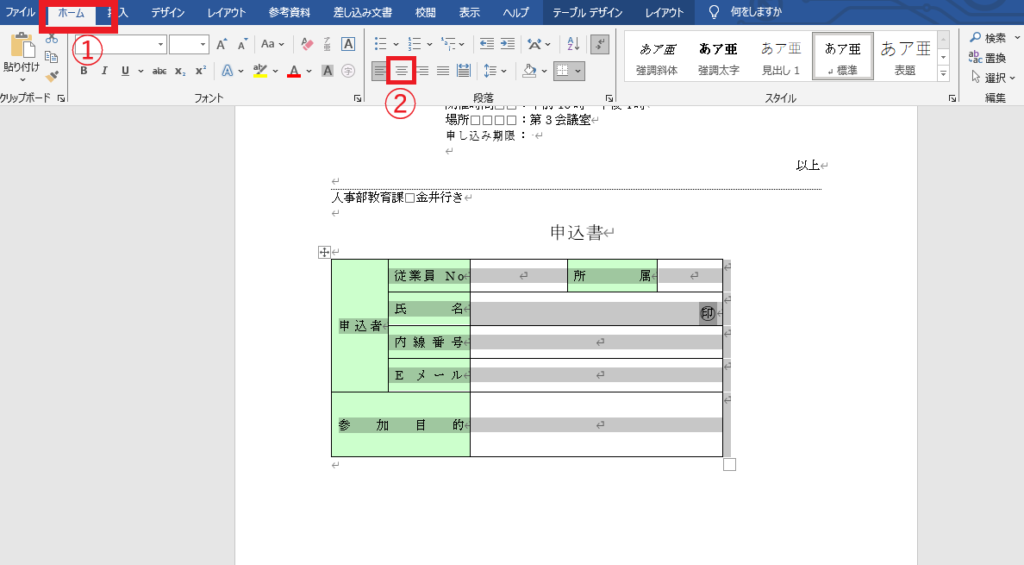
Task: Open the Select (選択) dropdown
Action: coord(994,78)
